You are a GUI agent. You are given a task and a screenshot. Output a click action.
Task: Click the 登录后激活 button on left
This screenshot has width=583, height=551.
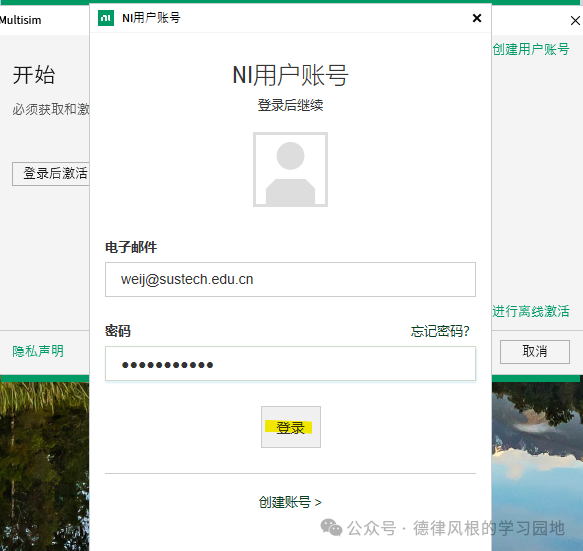click(51, 174)
